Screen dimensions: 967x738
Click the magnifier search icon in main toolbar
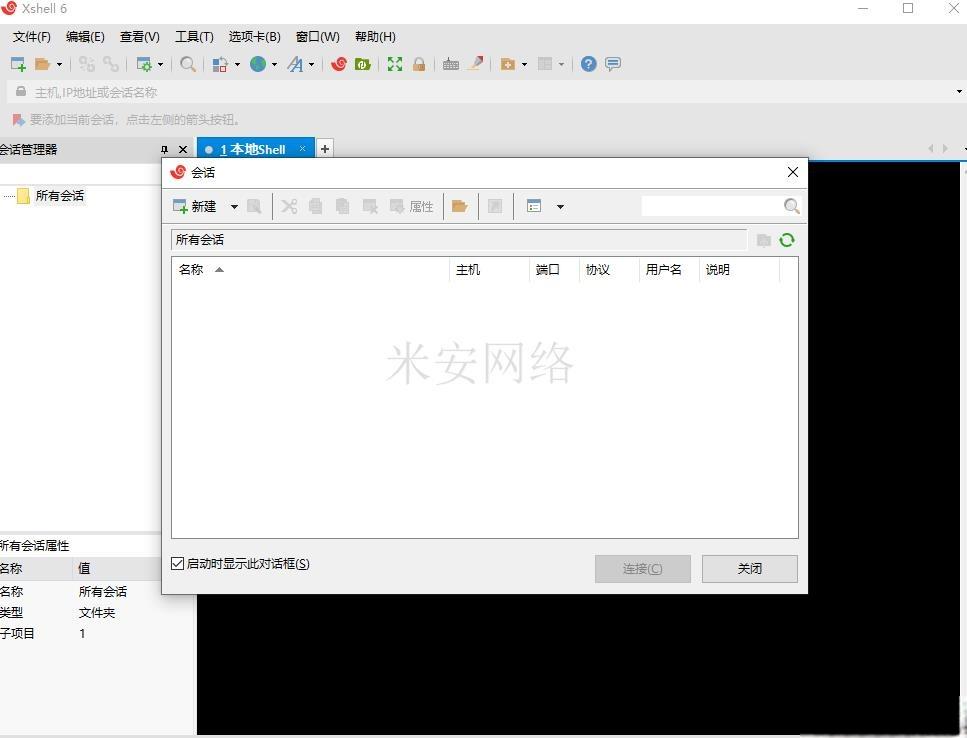click(x=187, y=64)
